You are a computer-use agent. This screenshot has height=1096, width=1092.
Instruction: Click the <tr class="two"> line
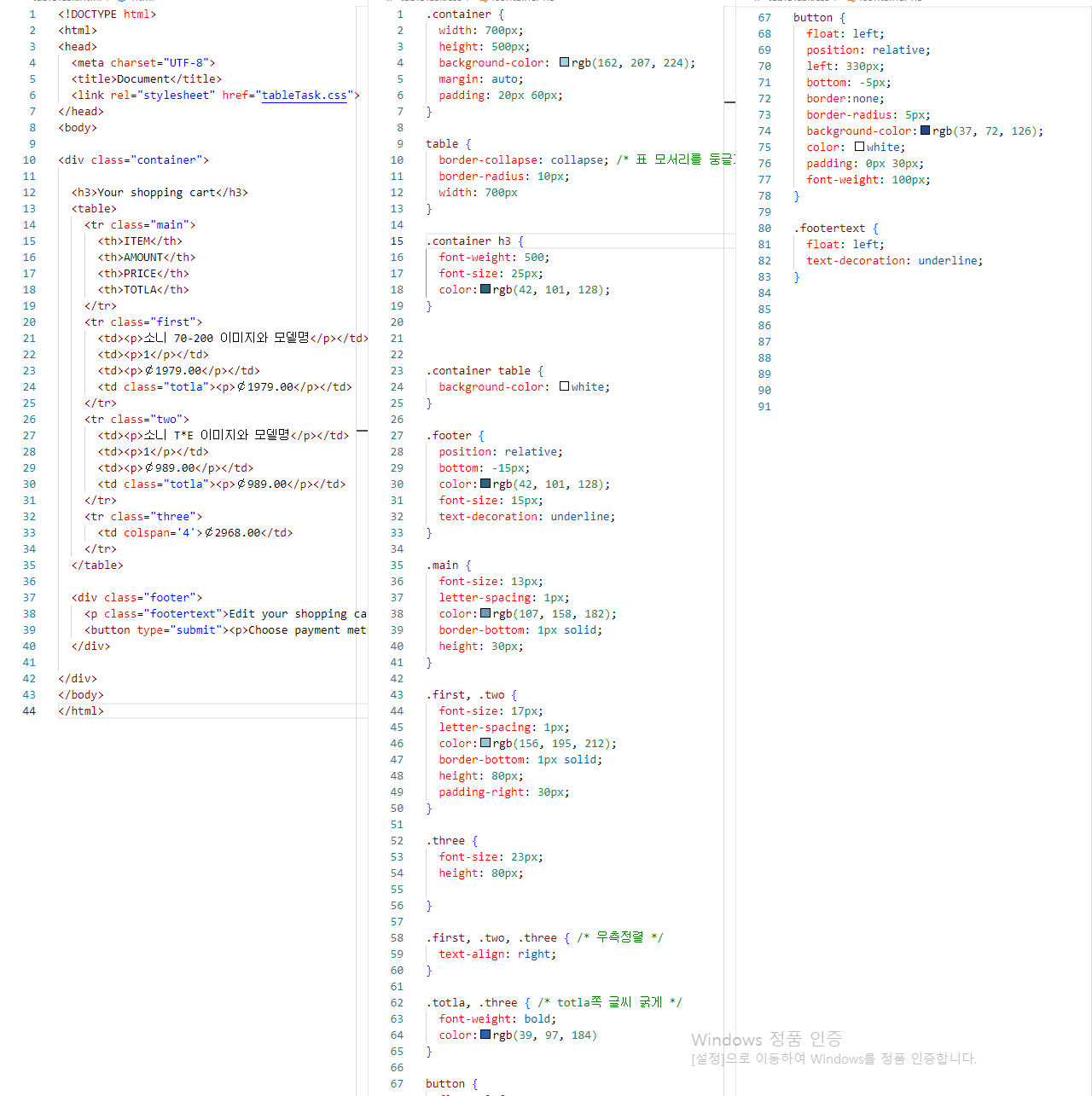tap(136, 420)
